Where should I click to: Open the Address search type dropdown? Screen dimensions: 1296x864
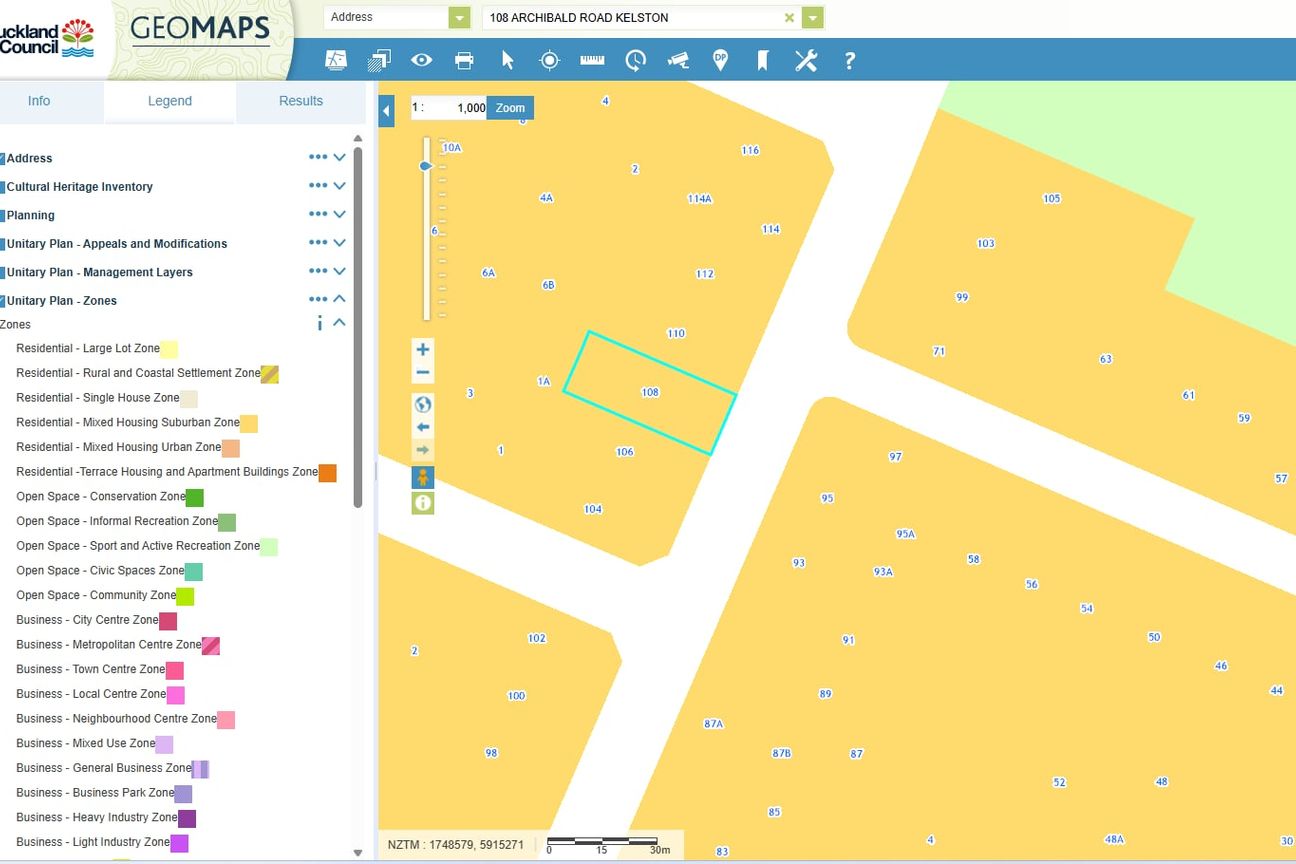[x=459, y=17]
